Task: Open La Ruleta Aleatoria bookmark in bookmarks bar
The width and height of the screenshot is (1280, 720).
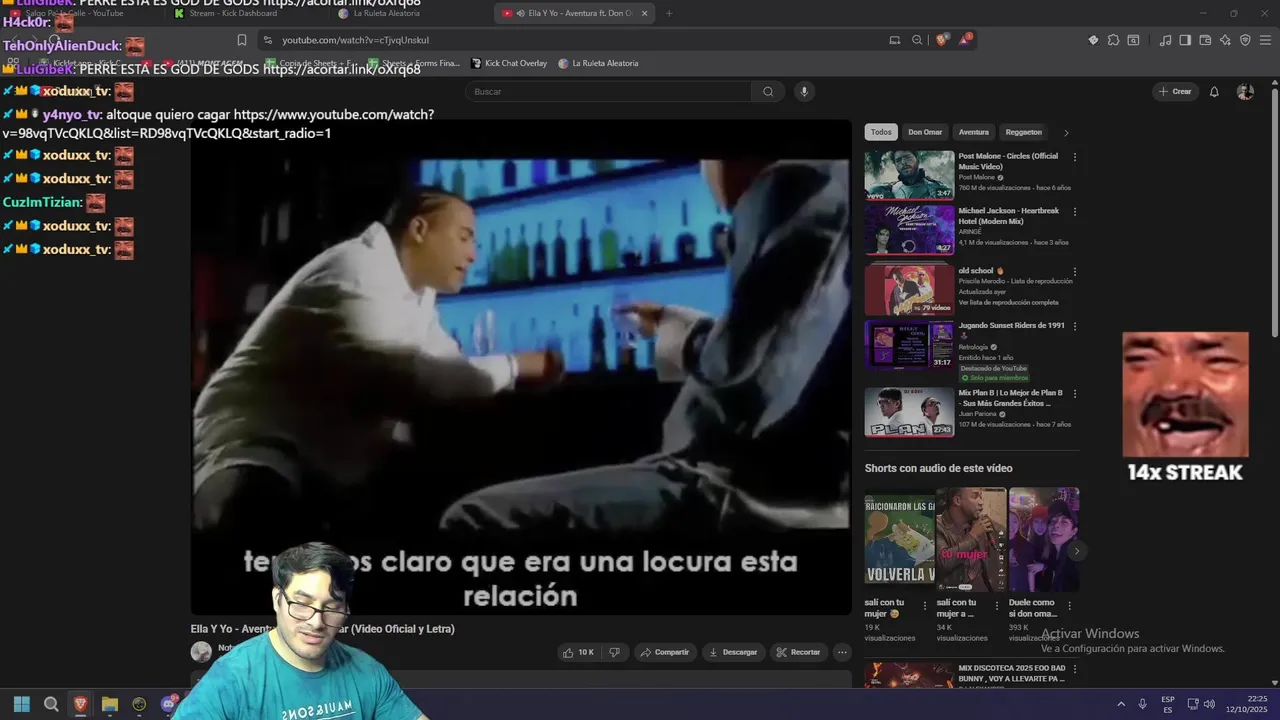Action: point(598,63)
